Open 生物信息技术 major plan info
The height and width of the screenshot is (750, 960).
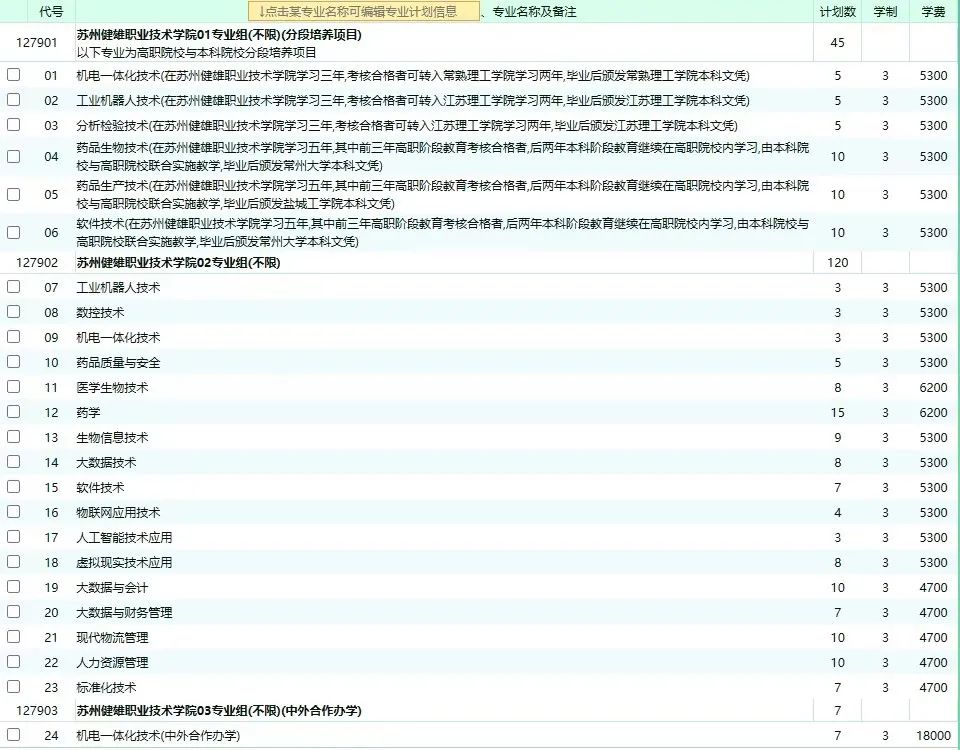(112, 438)
